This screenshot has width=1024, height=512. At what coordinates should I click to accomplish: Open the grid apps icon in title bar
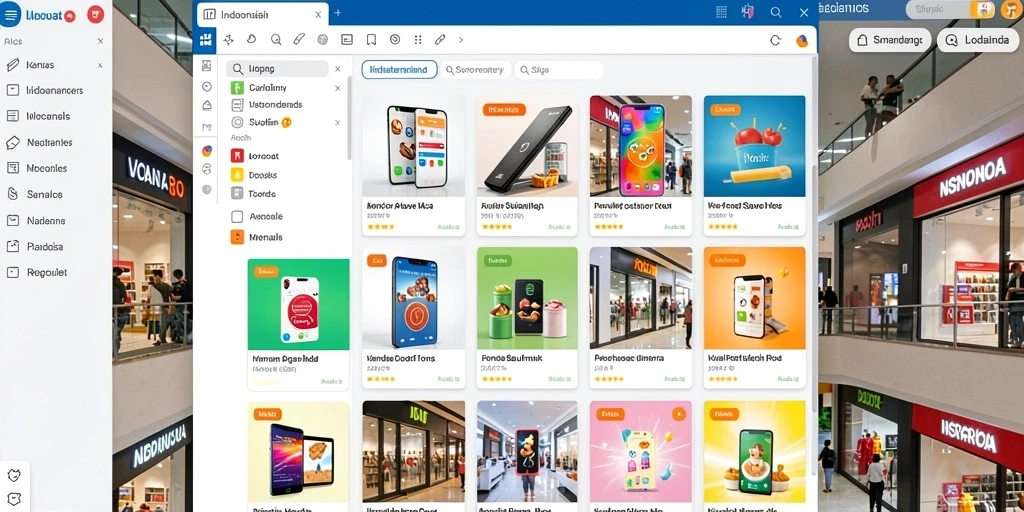pos(721,12)
